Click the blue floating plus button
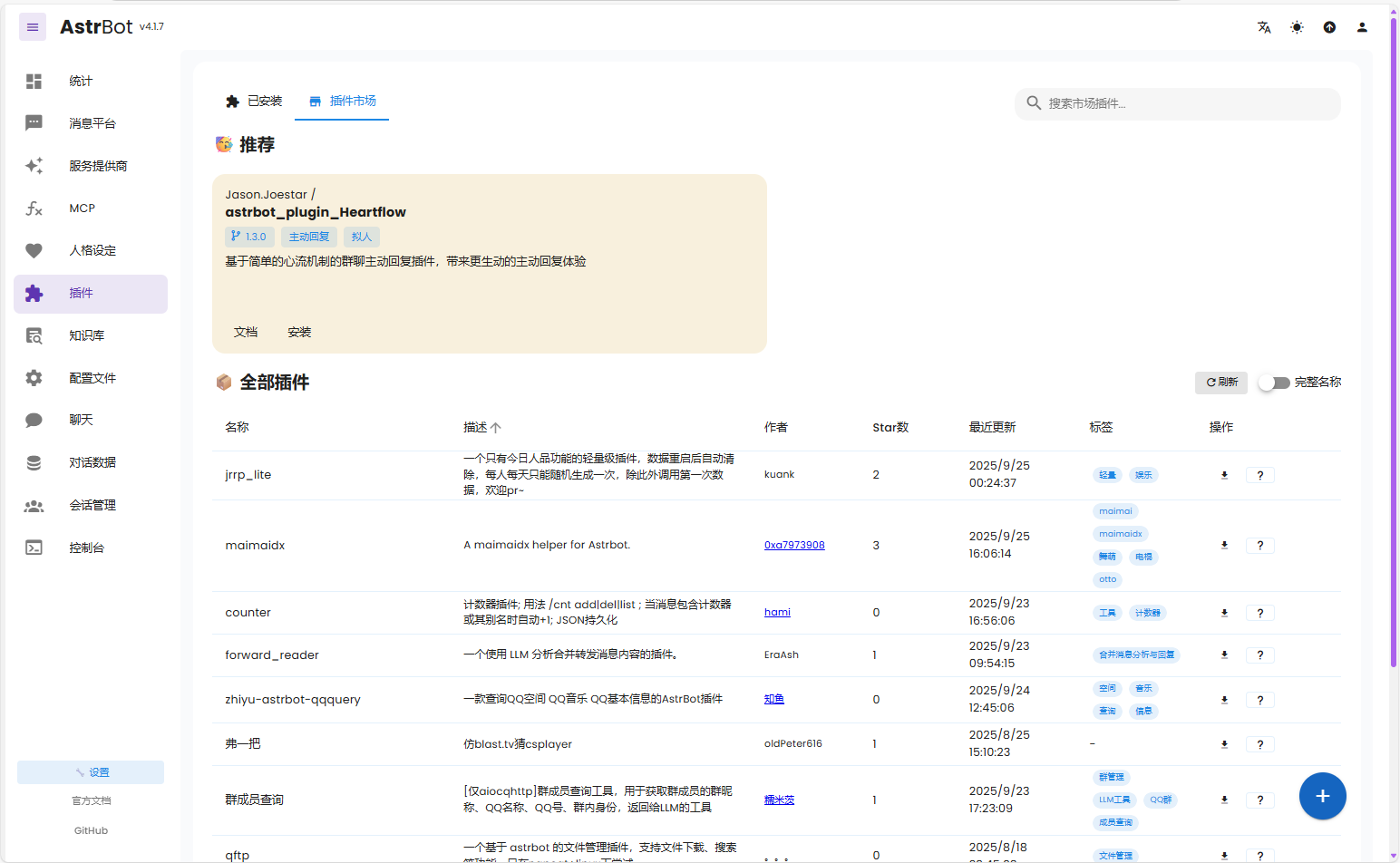 point(1322,796)
